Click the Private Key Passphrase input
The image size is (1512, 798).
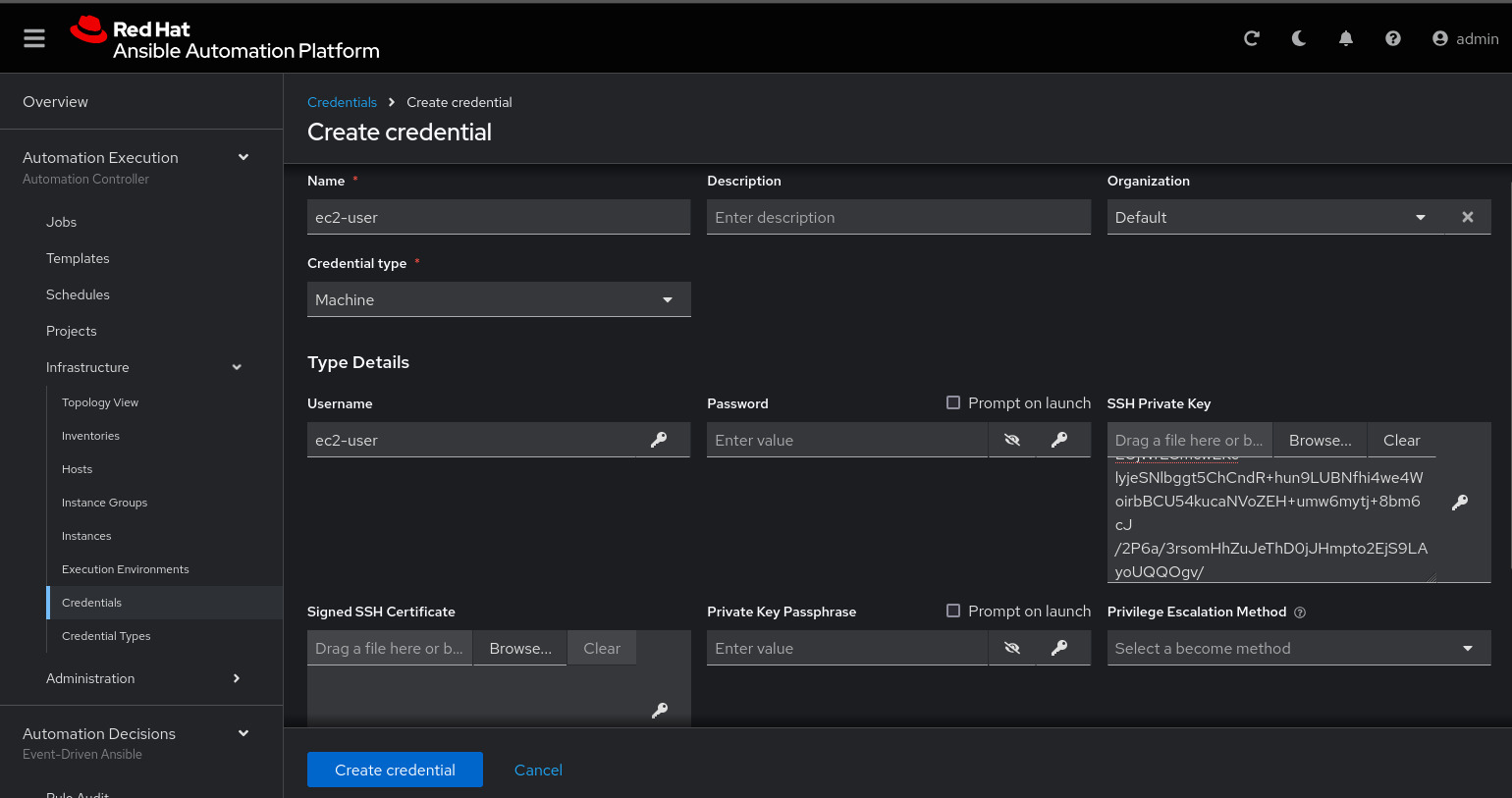tap(846, 648)
